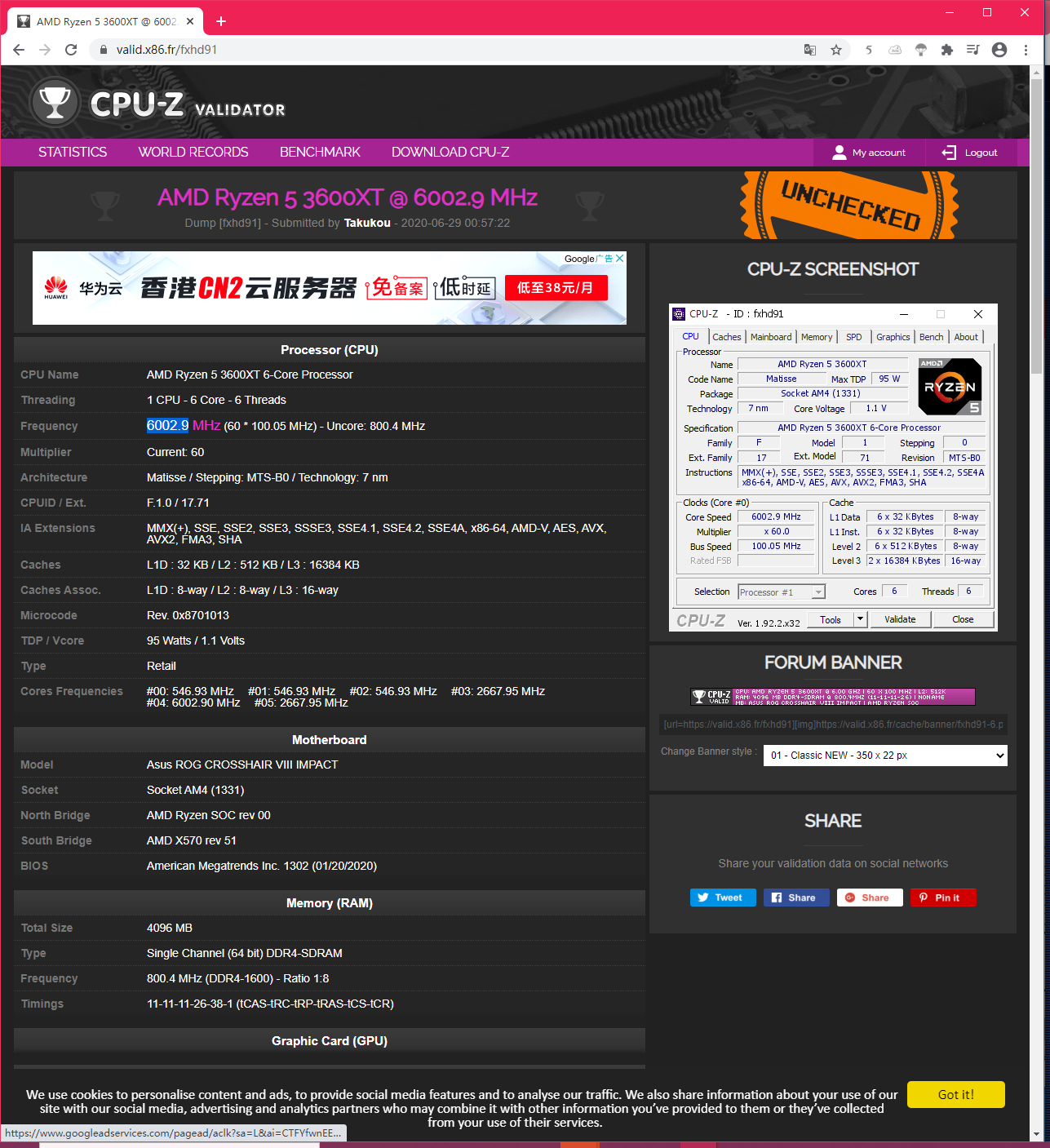Click the Huawei cloud server ad banner
1050x1148 pixels.
[330, 288]
